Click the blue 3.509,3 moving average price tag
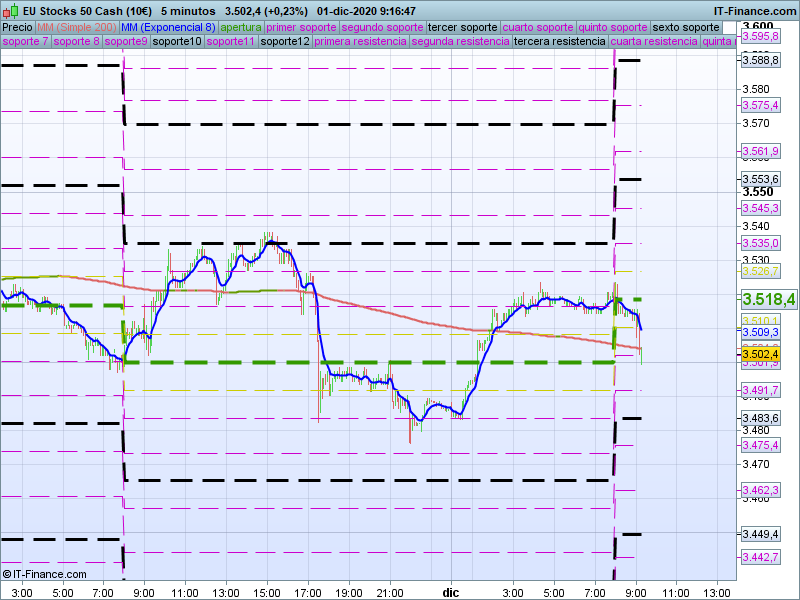The height and width of the screenshot is (600, 800). coord(760,332)
